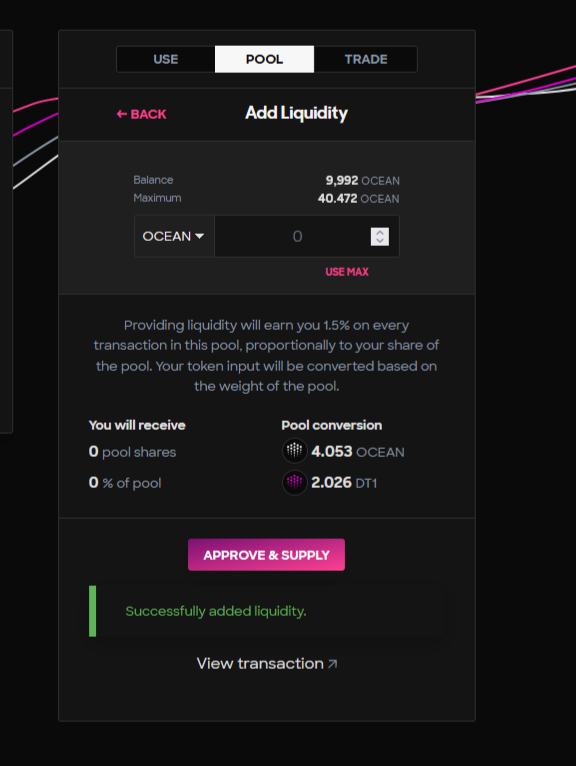Screen dimensions: 576x766
Task: Click the external link arrow beside View transaction
Action: 333,664
